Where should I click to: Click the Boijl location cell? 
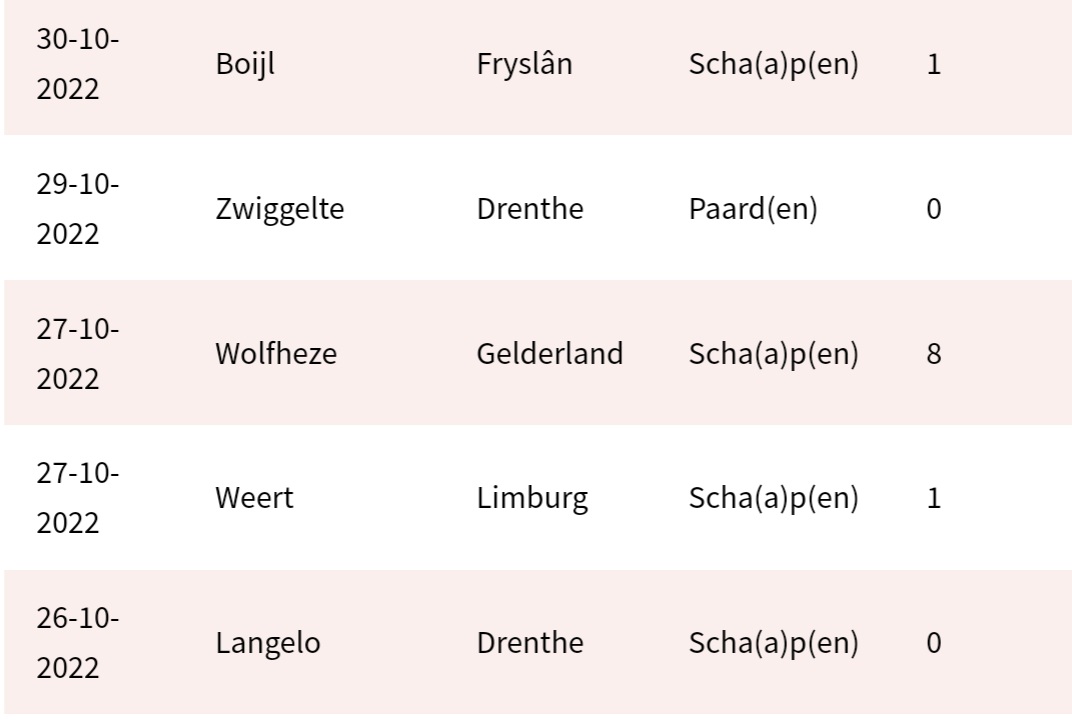pos(245,67)
